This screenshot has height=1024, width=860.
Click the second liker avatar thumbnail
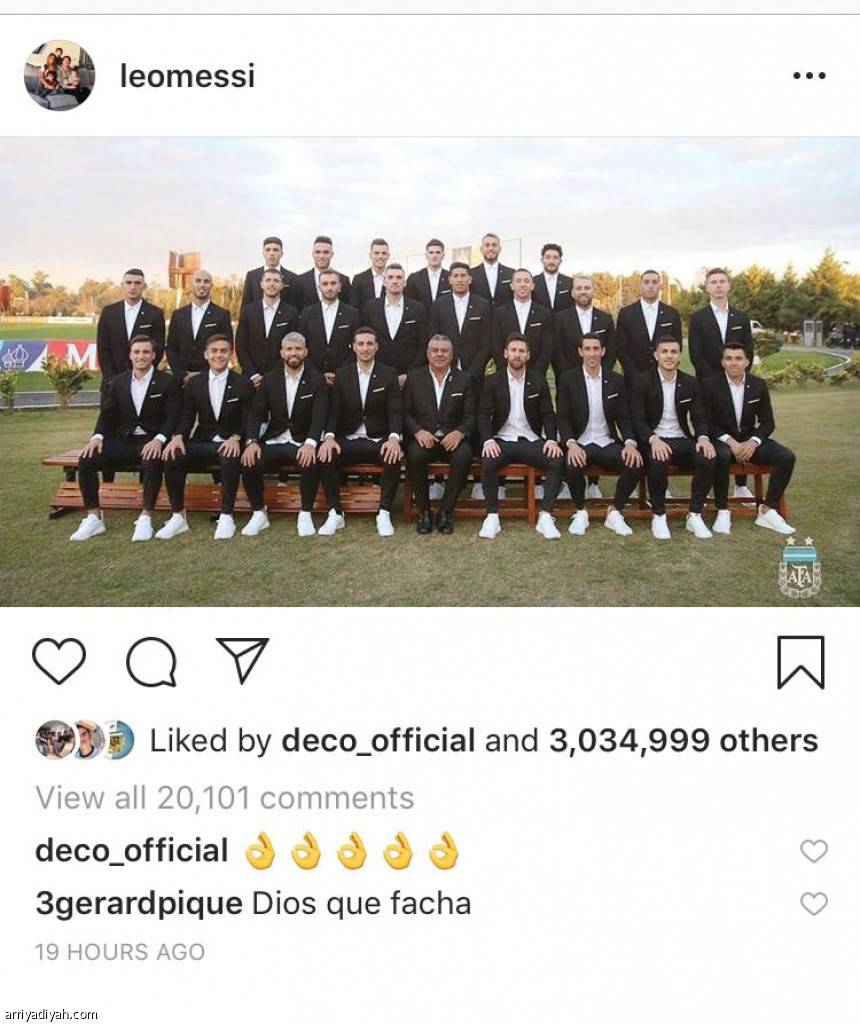(88, 739)
